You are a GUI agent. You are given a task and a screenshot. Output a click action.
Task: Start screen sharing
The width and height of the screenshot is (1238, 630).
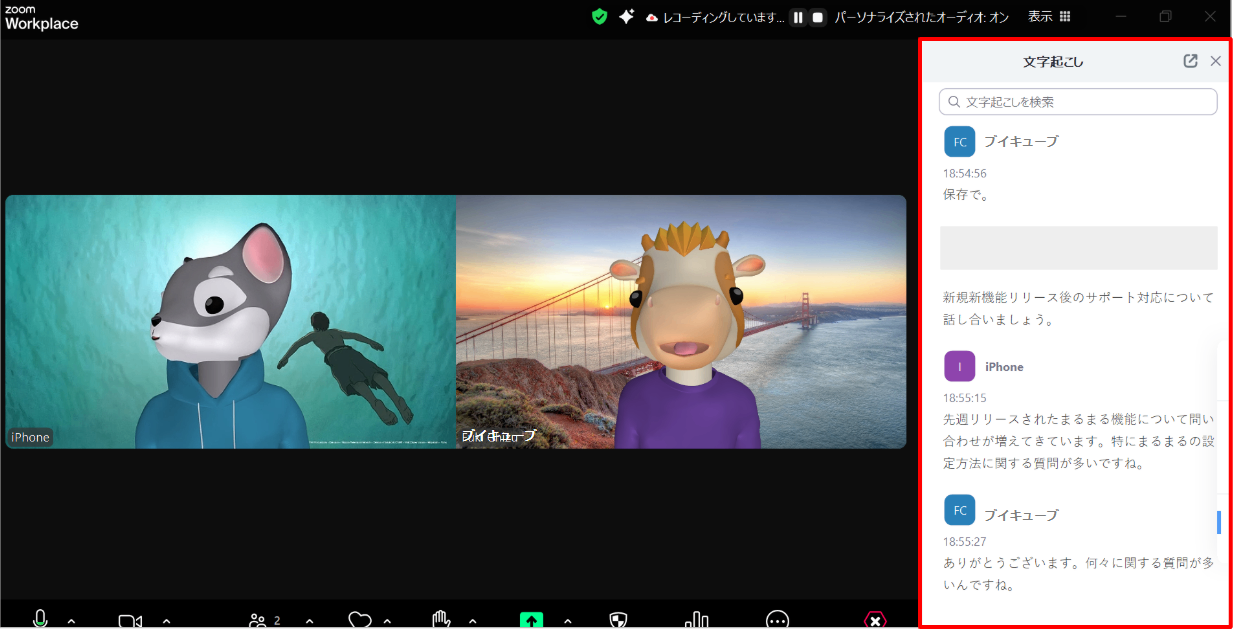530,620
